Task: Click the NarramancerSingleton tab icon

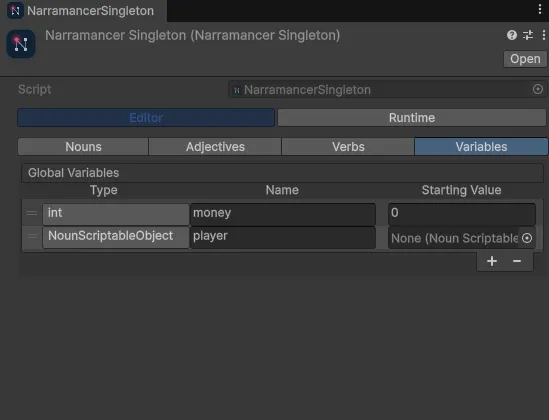Action: (x=15, y=11)
